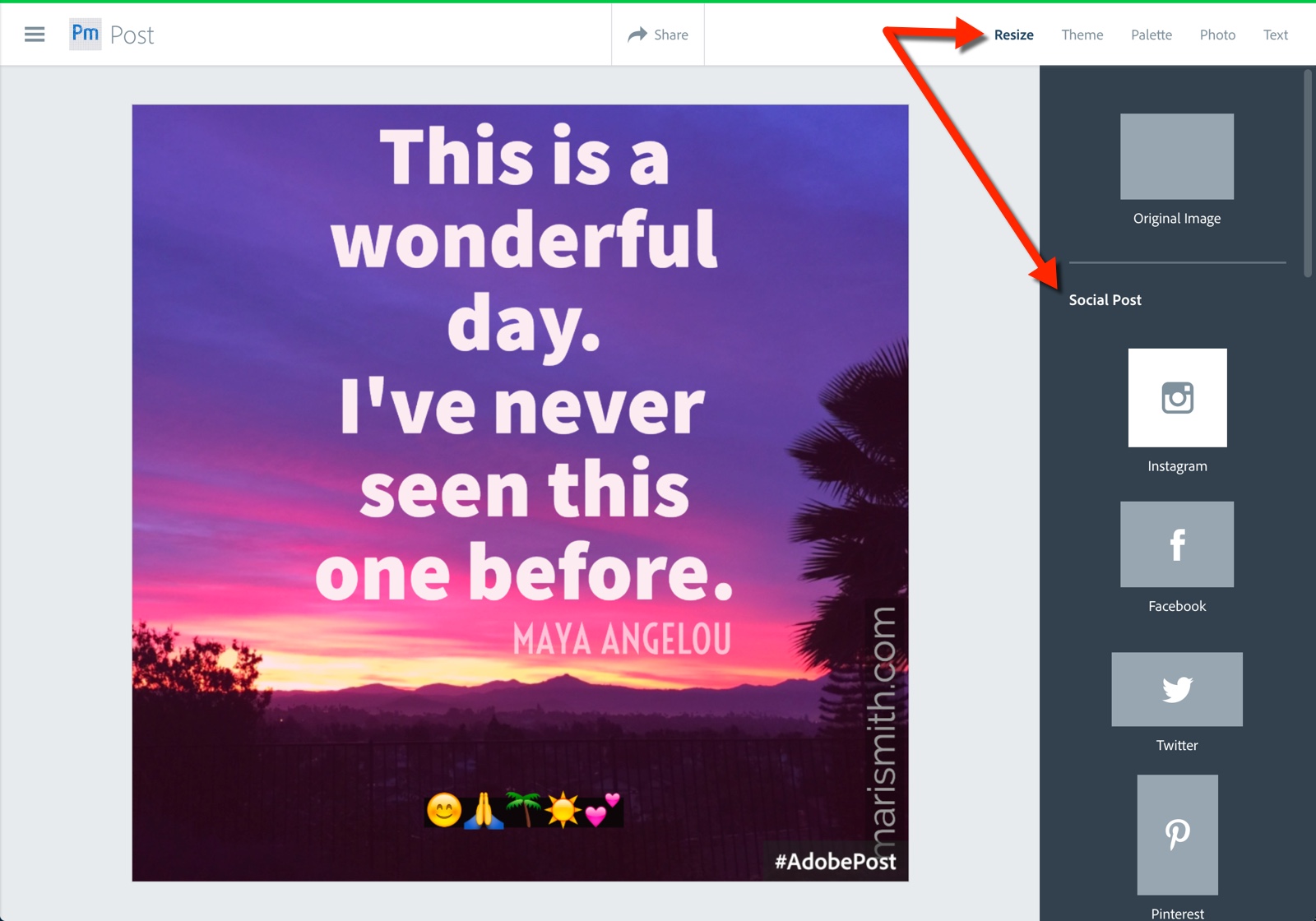Select the quote text on canvas
Viewport: 1316px width, 921px height.
click(x=524, y=366)
